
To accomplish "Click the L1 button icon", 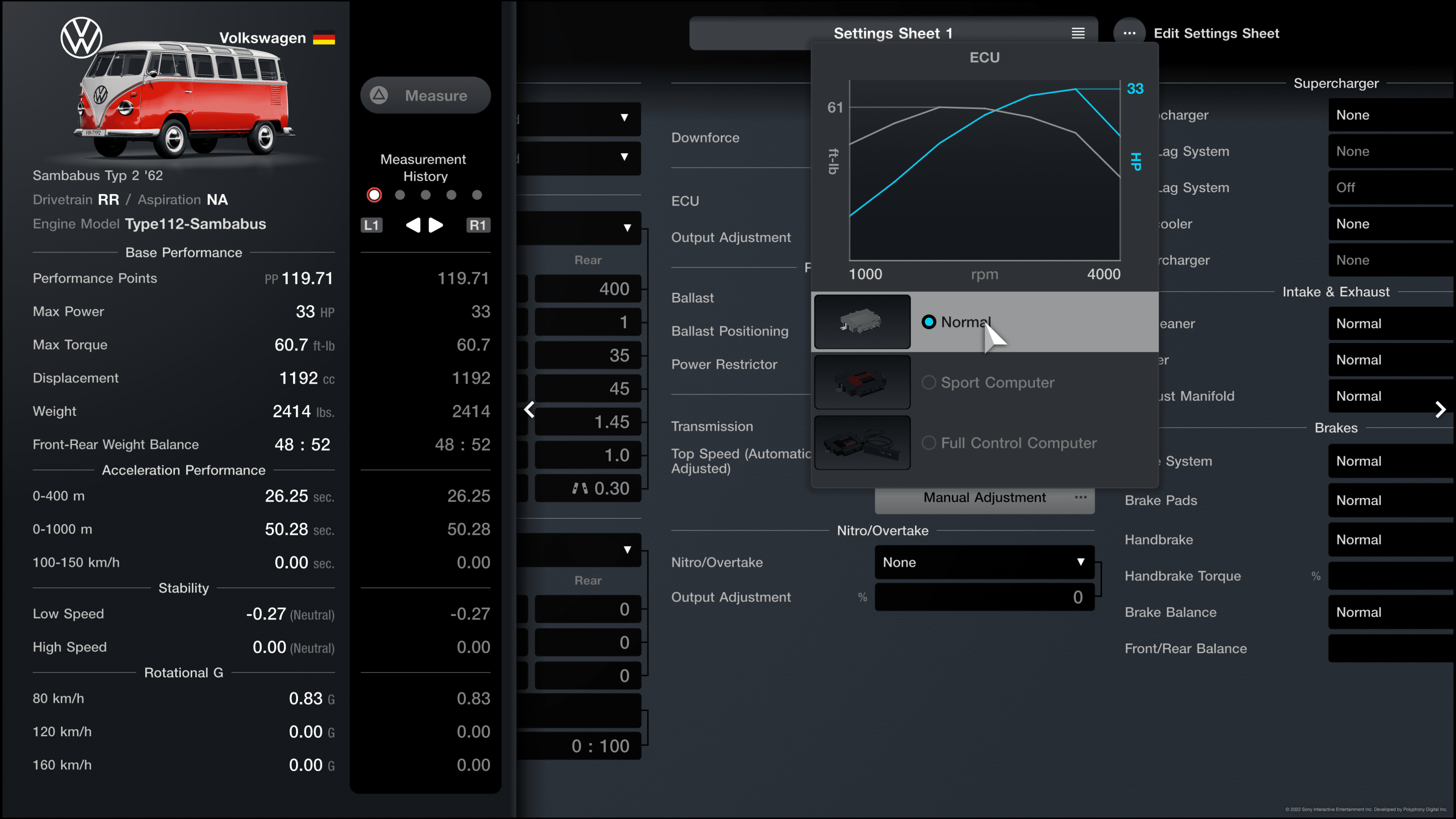I will tap(371, 225).
